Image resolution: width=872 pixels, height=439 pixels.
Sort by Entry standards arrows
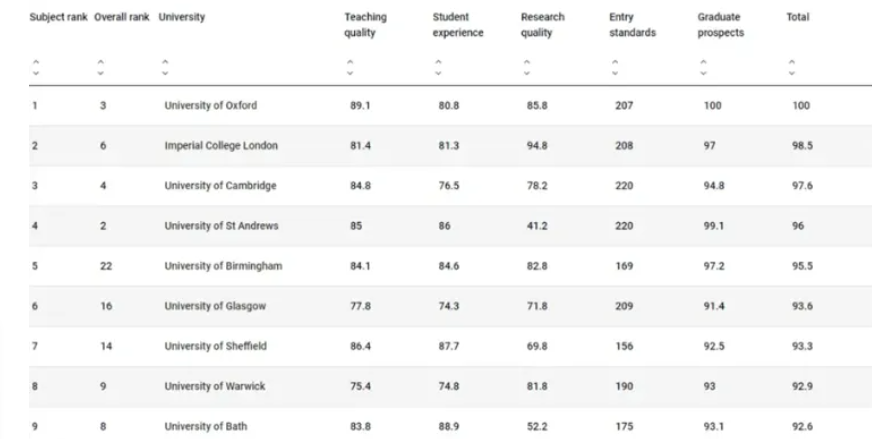point(614,68)
